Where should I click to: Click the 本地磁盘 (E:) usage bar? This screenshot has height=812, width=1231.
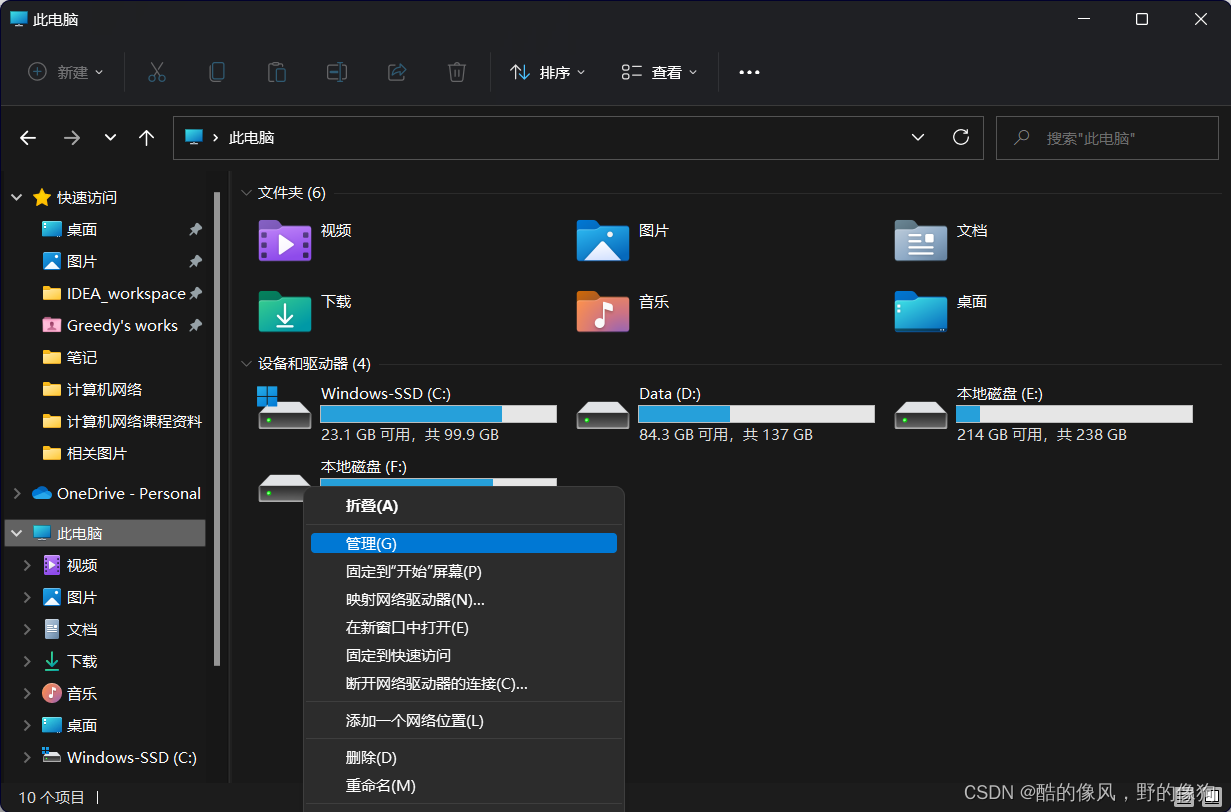tap(1074, 414)
